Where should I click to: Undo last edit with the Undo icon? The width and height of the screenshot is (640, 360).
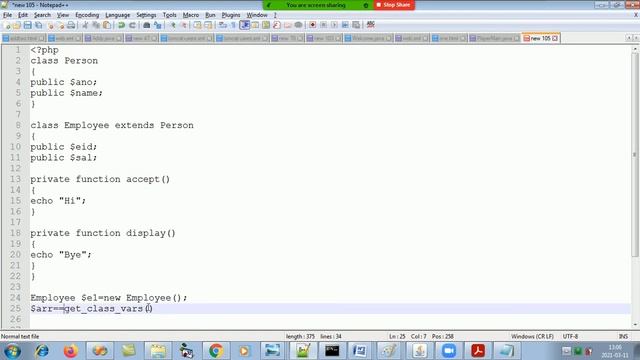(x=121, y=25)
